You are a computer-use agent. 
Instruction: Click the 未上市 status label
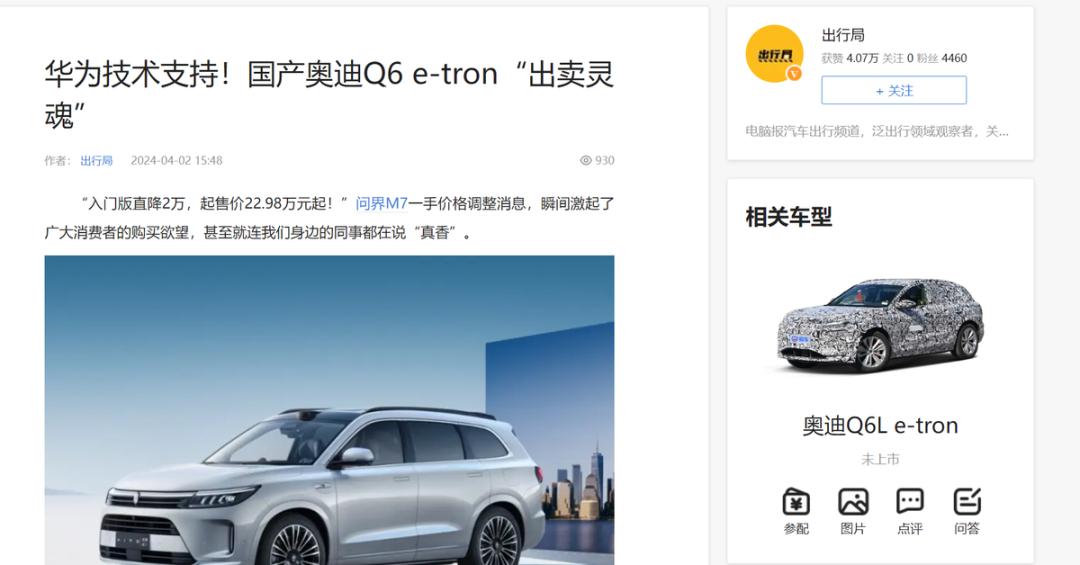(x=880, y=459)
